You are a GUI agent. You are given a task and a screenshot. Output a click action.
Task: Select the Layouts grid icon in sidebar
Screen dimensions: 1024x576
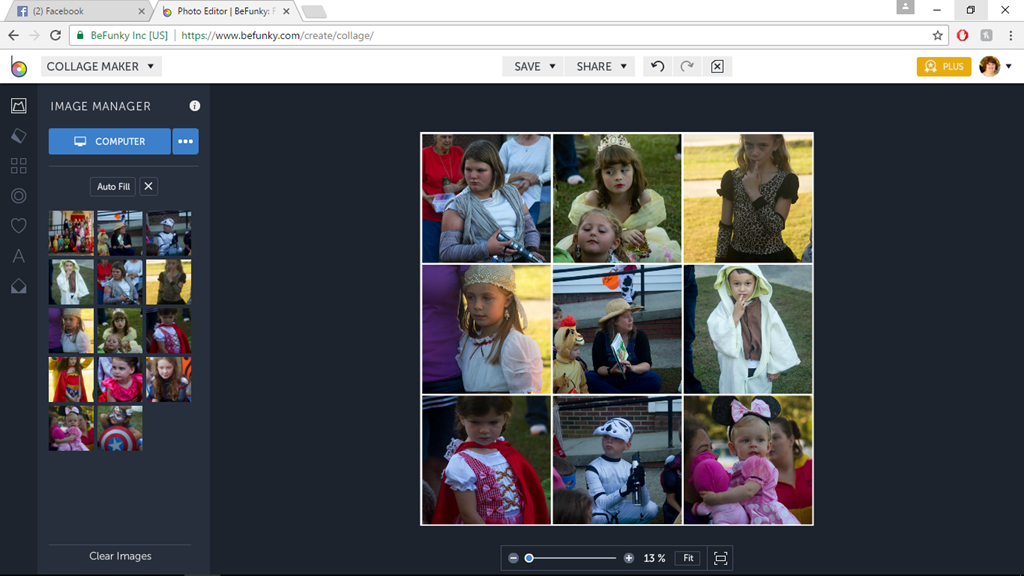18,166
